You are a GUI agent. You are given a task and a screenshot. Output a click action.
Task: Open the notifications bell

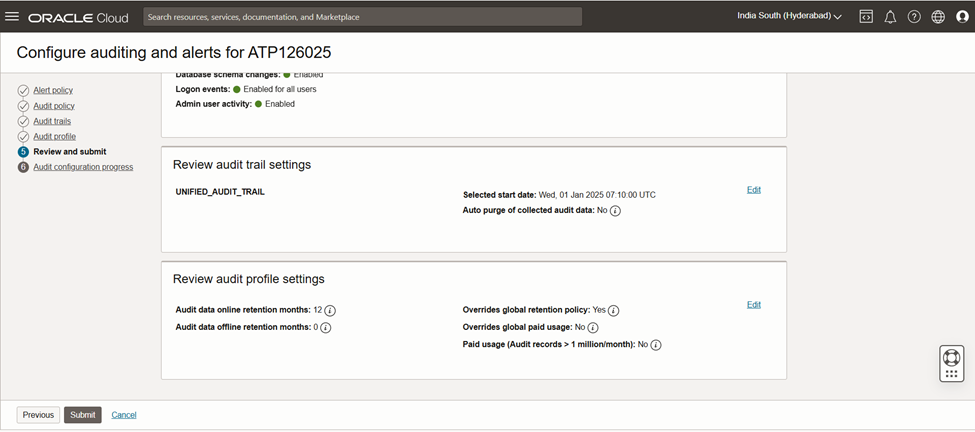coord(890,17)
